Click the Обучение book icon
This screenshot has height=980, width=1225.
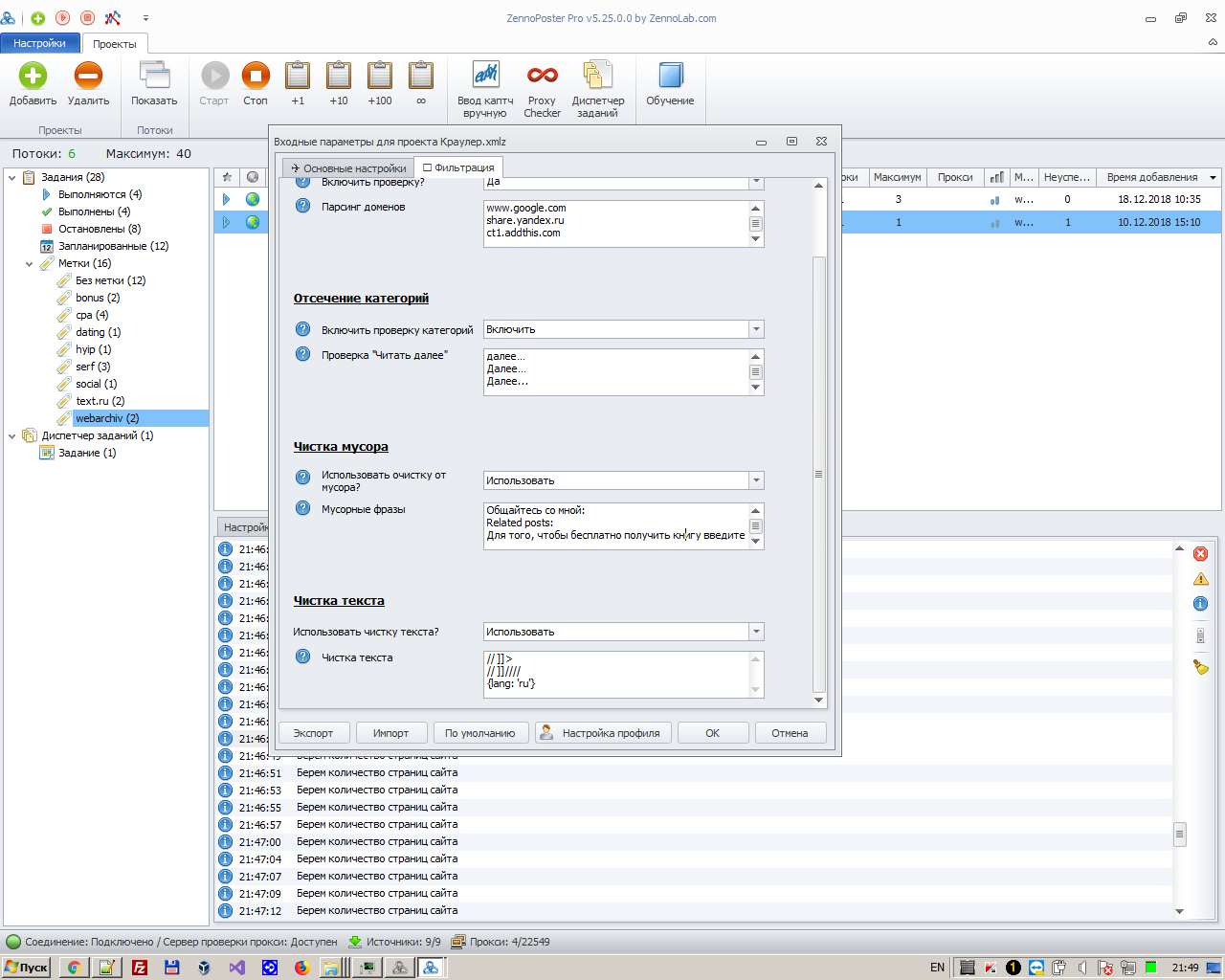(x=670, y=77)
